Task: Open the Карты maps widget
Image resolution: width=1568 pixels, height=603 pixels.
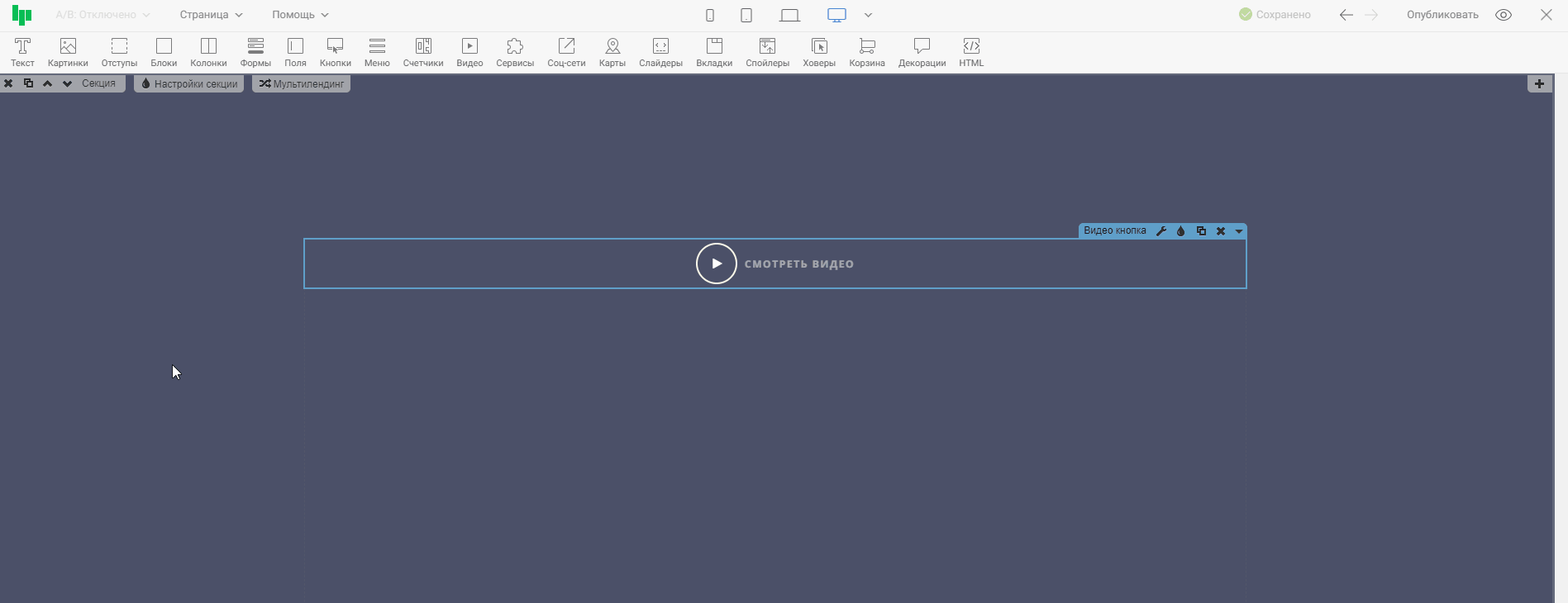Action: pyautogui.click(x=612, y=52)
